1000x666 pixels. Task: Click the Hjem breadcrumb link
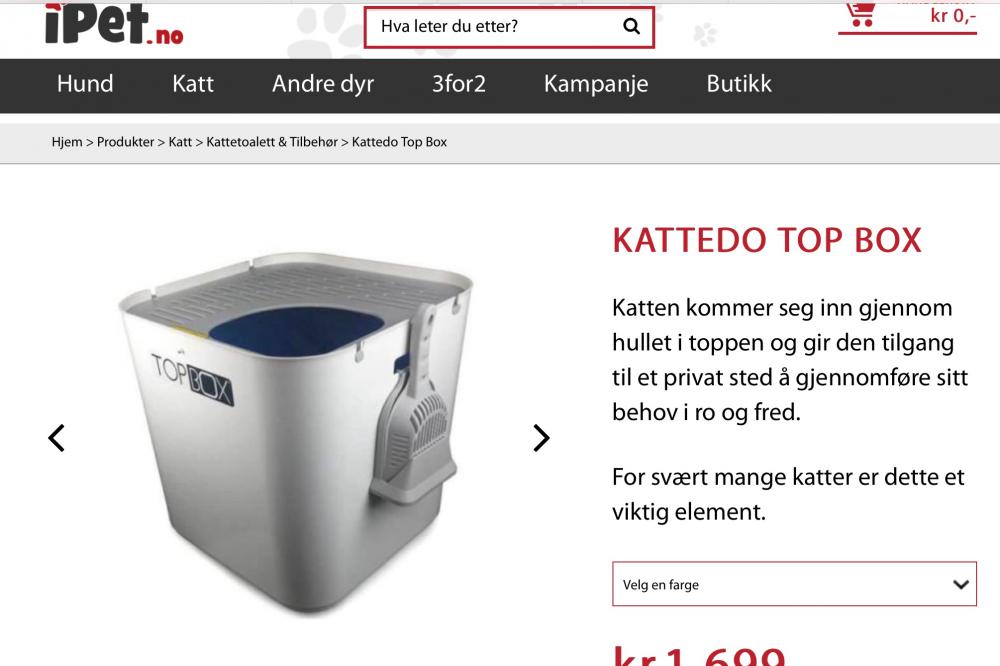(67, 142)
